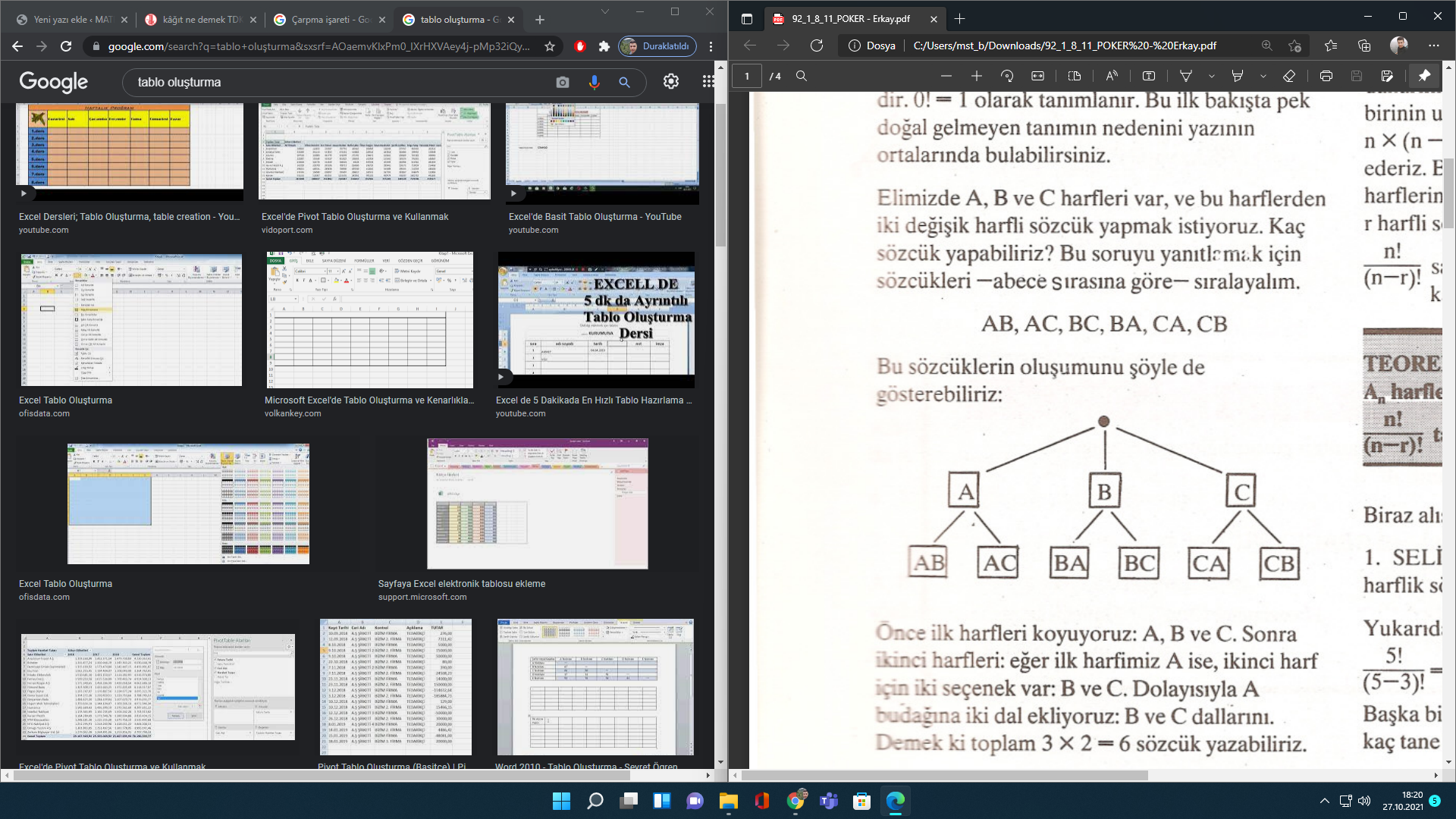Open taskbar volume control

point(1365,801)
